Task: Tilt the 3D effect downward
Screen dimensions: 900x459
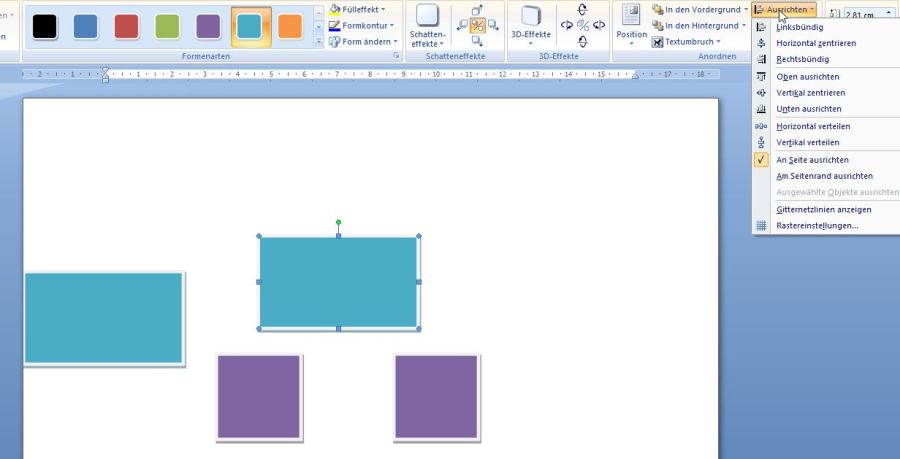Action: pyautogui.click(x=583, y=41)
